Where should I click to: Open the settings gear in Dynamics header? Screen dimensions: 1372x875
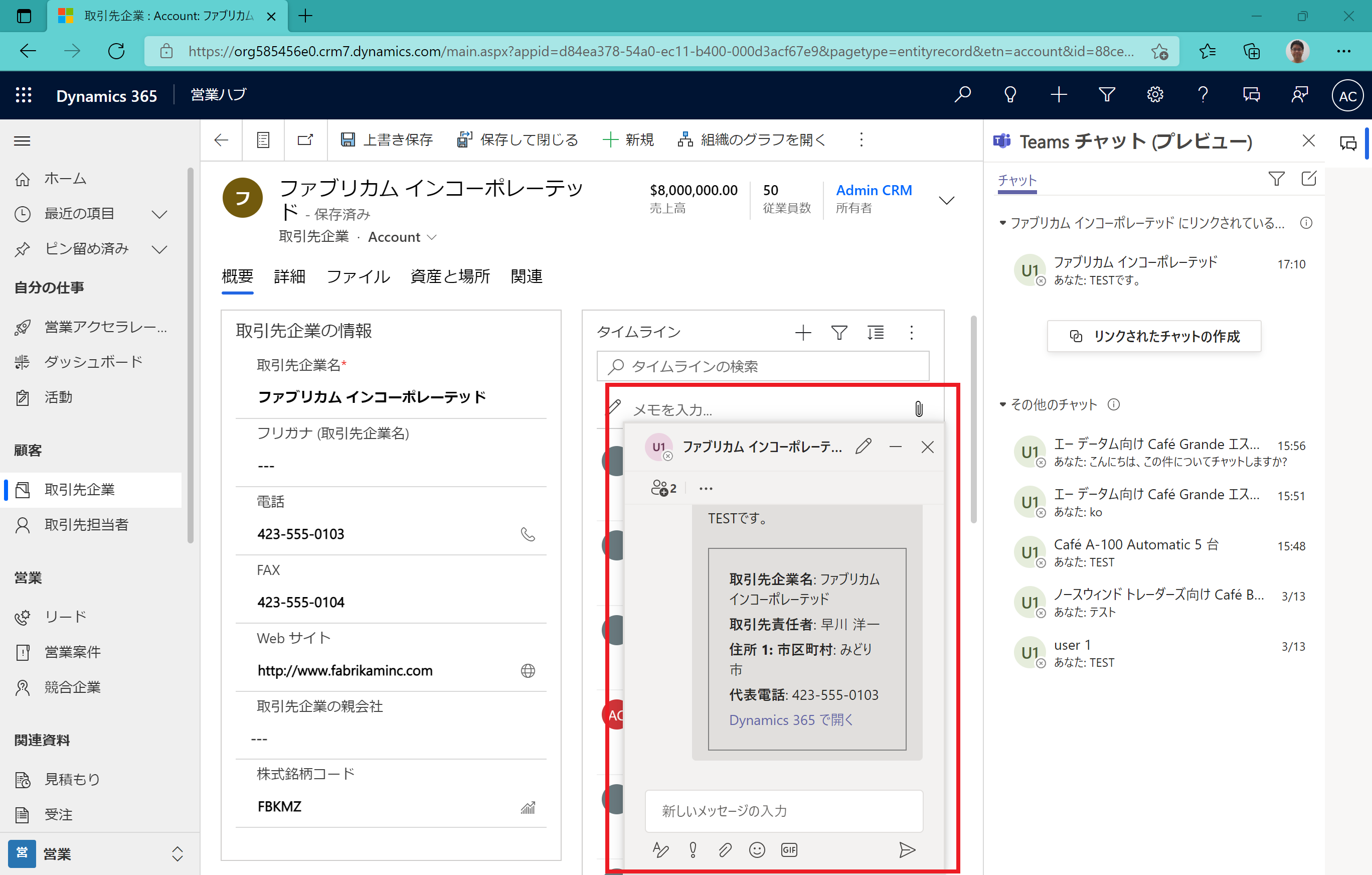[1155, 94]
